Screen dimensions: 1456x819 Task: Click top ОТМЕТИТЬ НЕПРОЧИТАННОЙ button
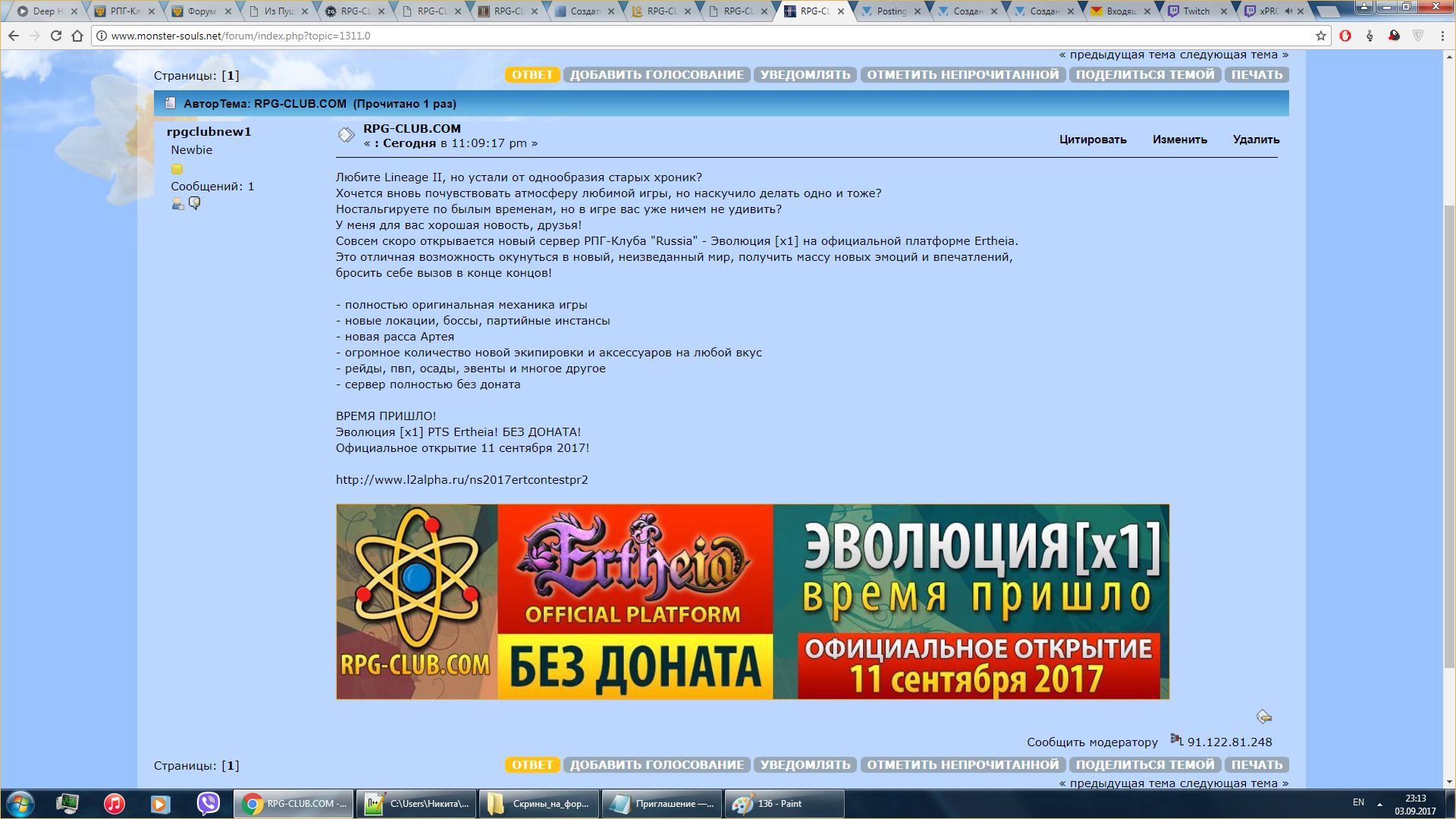point(963,74)
